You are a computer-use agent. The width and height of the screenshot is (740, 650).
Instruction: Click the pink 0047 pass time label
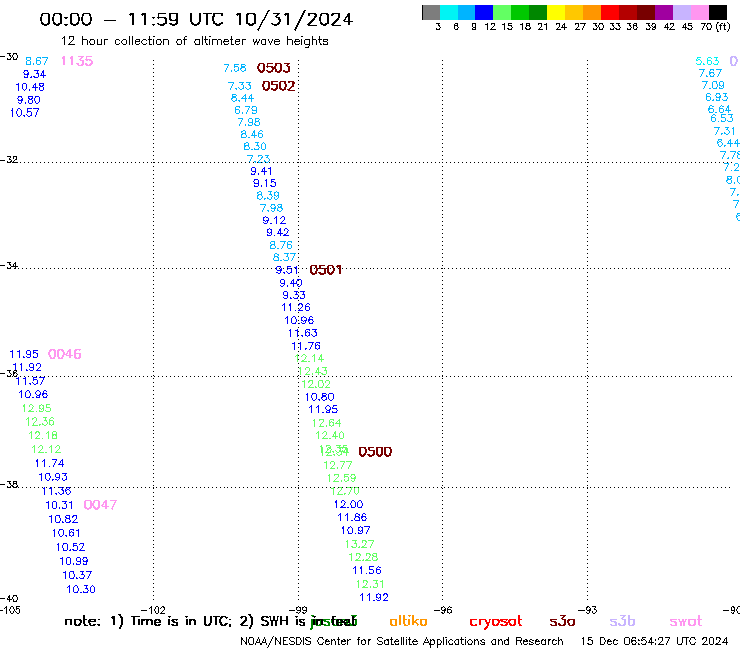point(100,505)
